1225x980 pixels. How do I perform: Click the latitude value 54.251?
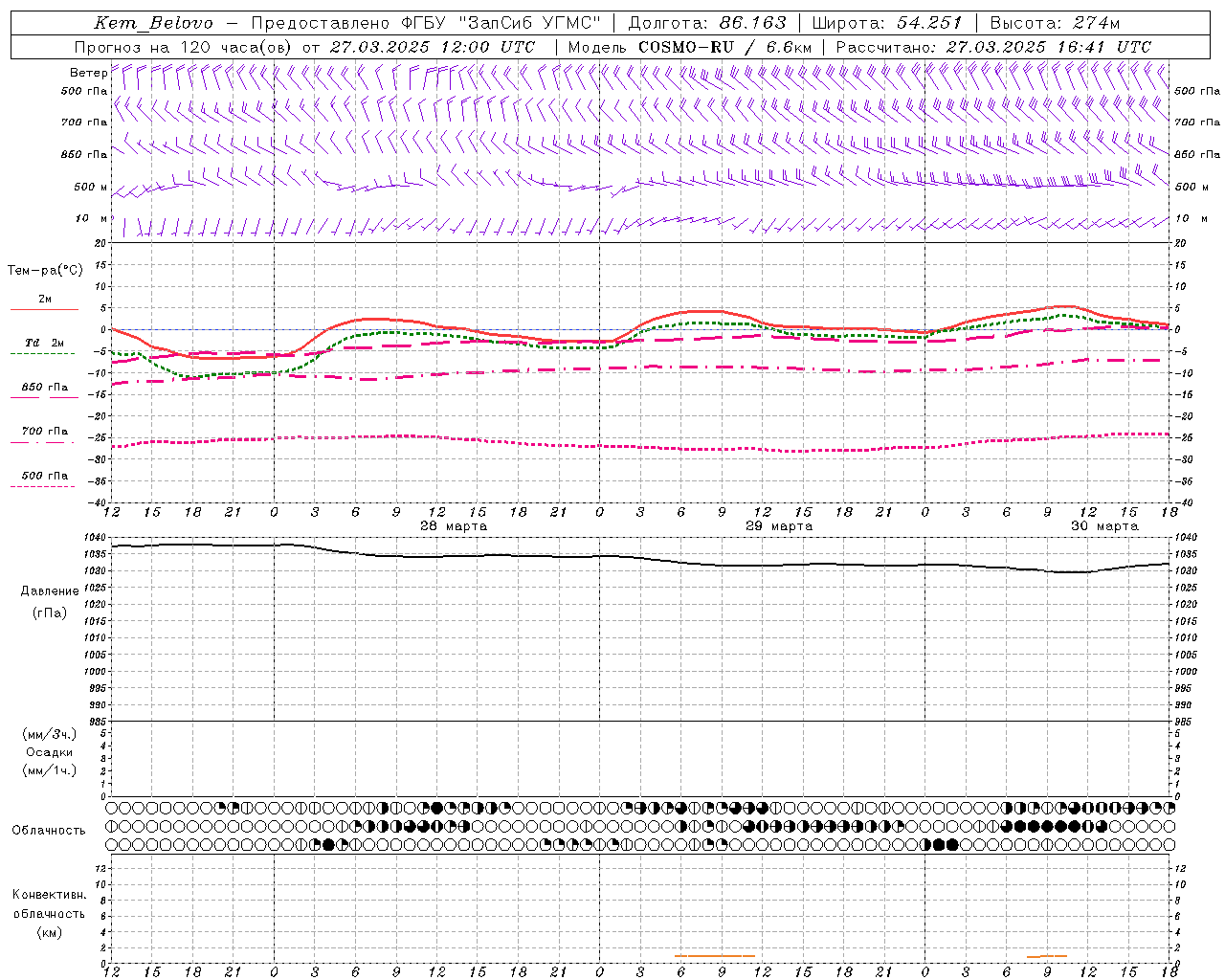pos(929,23)
